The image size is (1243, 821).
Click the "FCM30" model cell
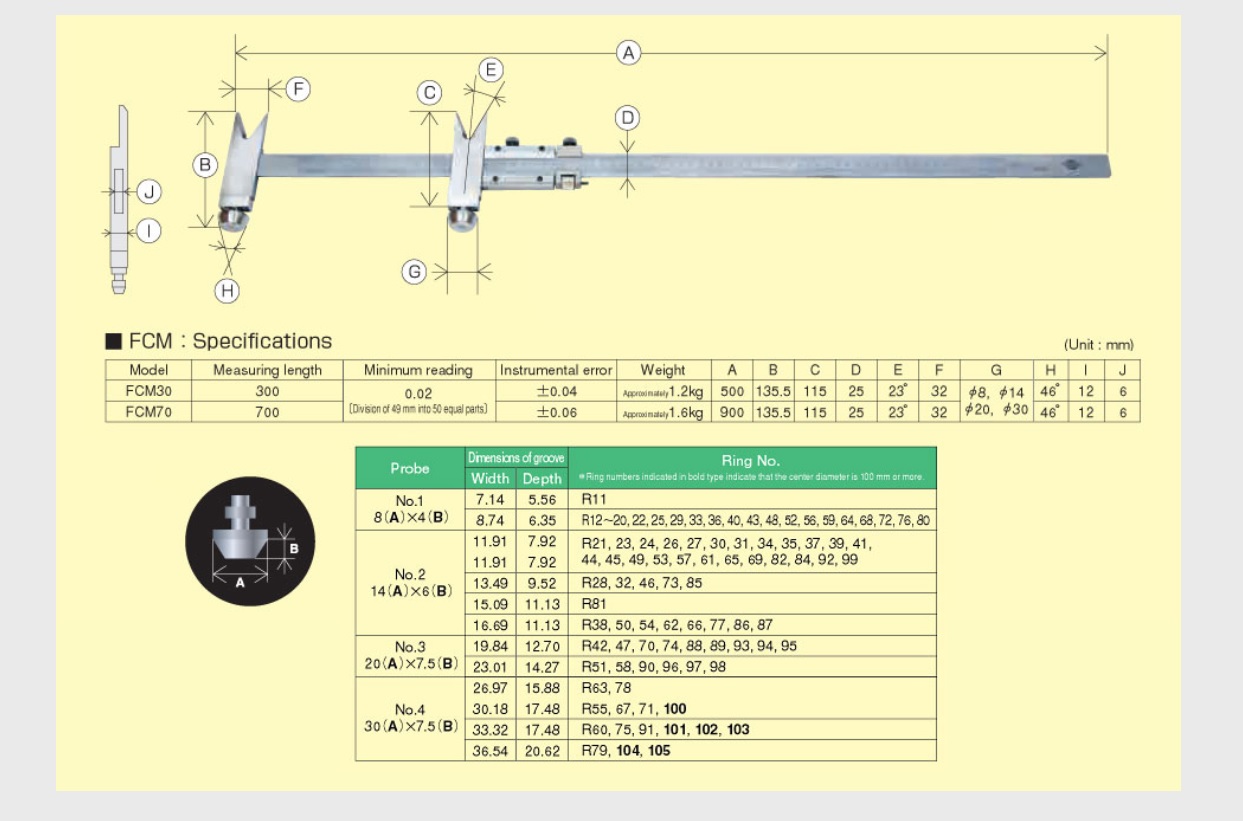coord(148,390)
